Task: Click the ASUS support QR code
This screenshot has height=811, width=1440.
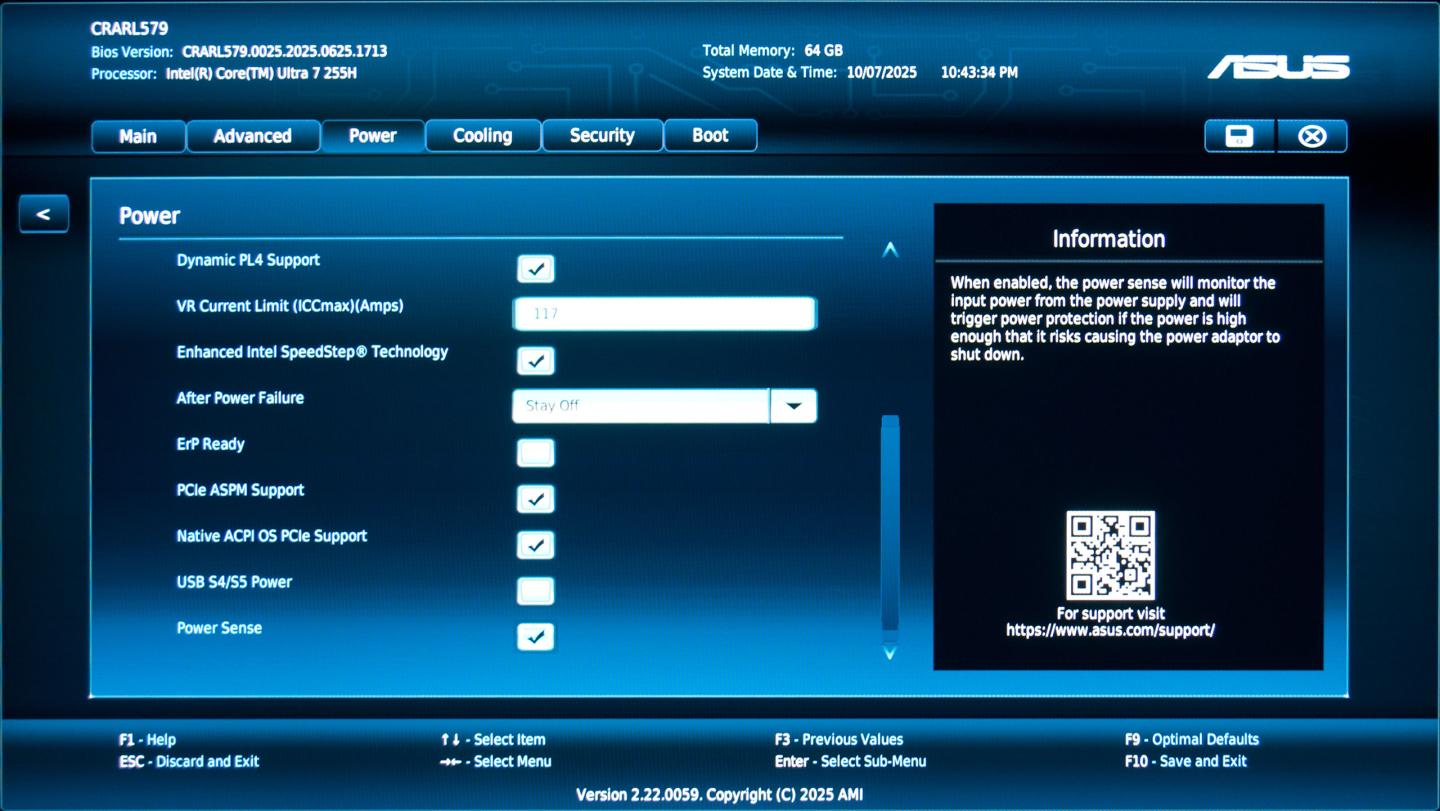Action: tap(1110, 555)
